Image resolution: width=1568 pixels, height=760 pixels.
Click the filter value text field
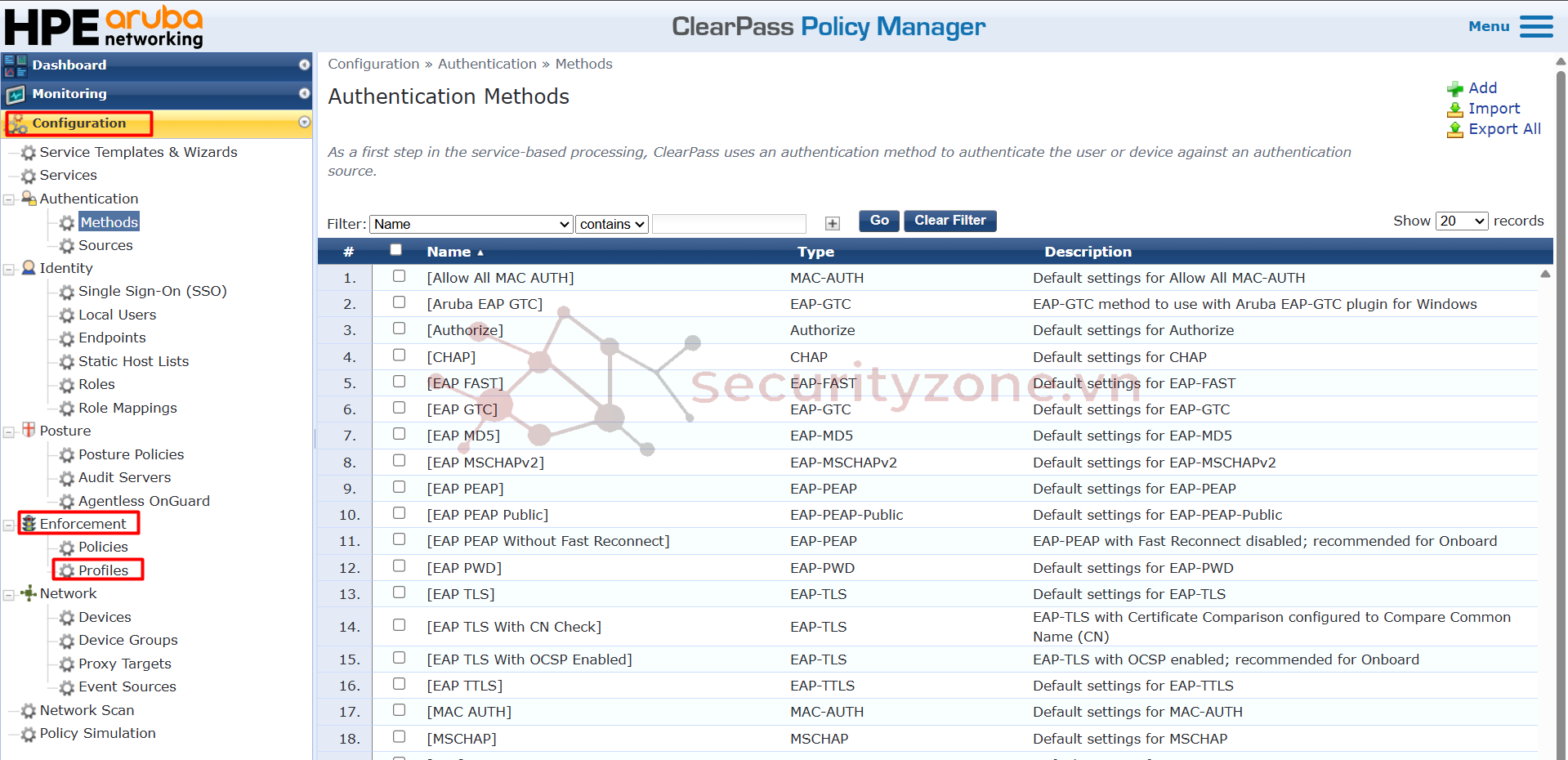click(x=730, y=224)
